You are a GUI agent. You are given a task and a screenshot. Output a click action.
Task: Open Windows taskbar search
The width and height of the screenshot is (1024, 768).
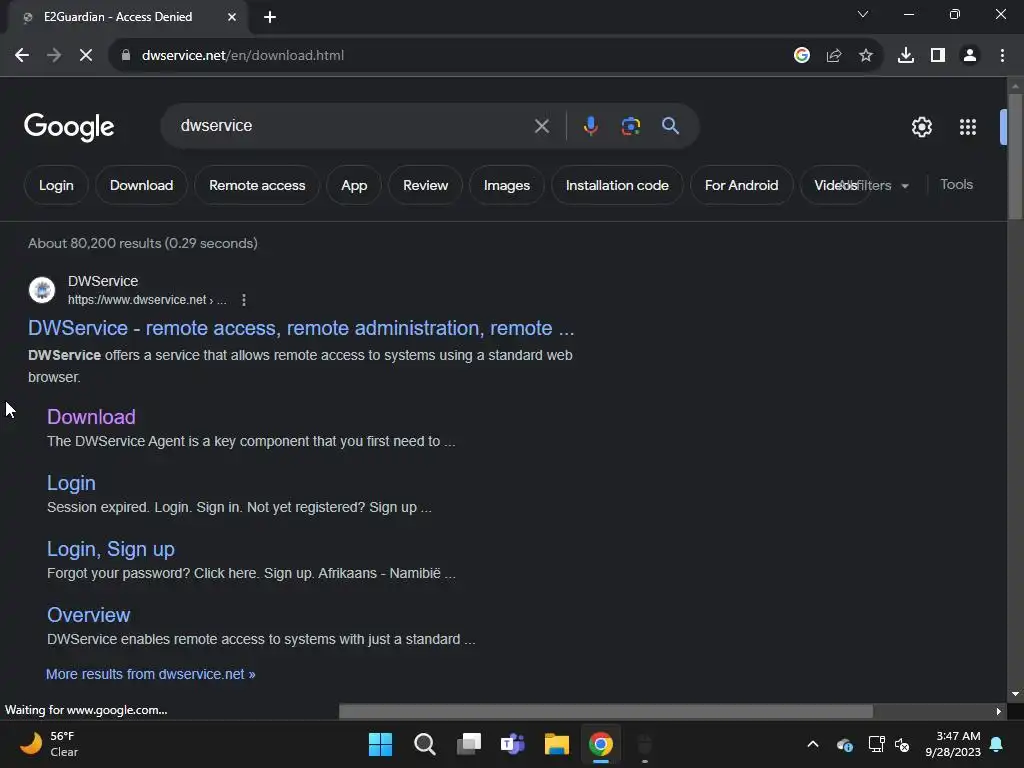tap(424, 744)
